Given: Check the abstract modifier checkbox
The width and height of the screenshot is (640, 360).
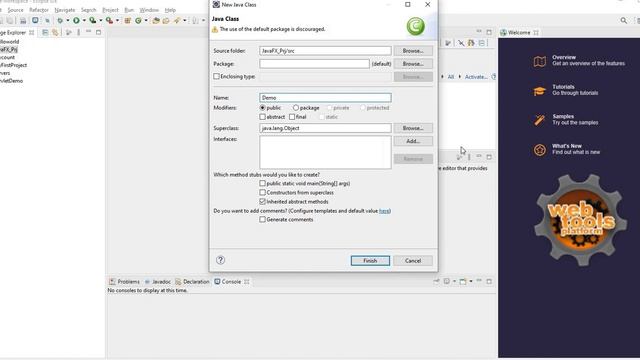Looking at the screenshot, I should coord(262,117).
